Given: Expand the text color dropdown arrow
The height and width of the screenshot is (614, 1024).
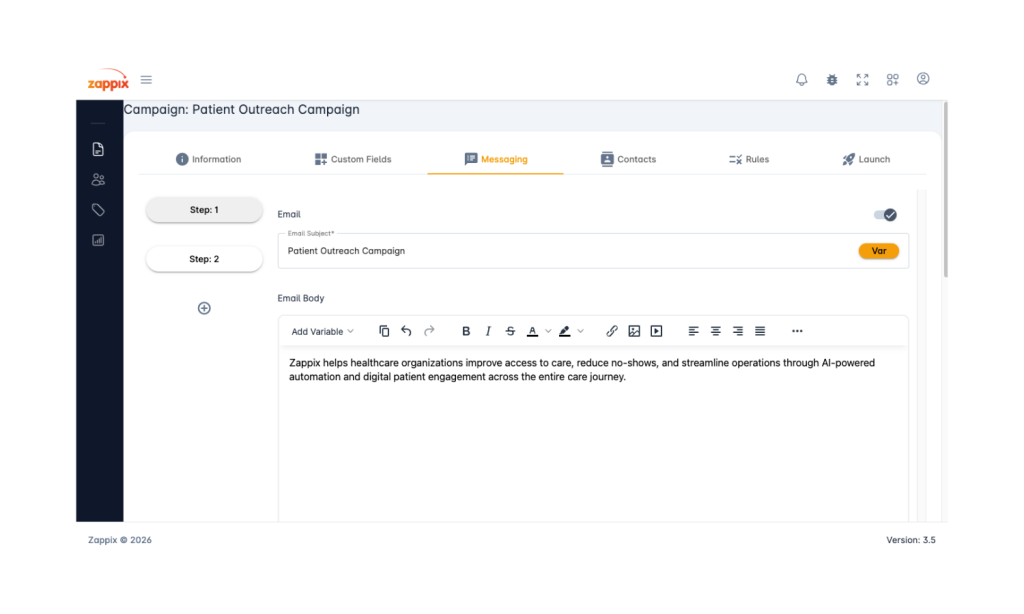Looking at the screenshot, I should point(548,331).
